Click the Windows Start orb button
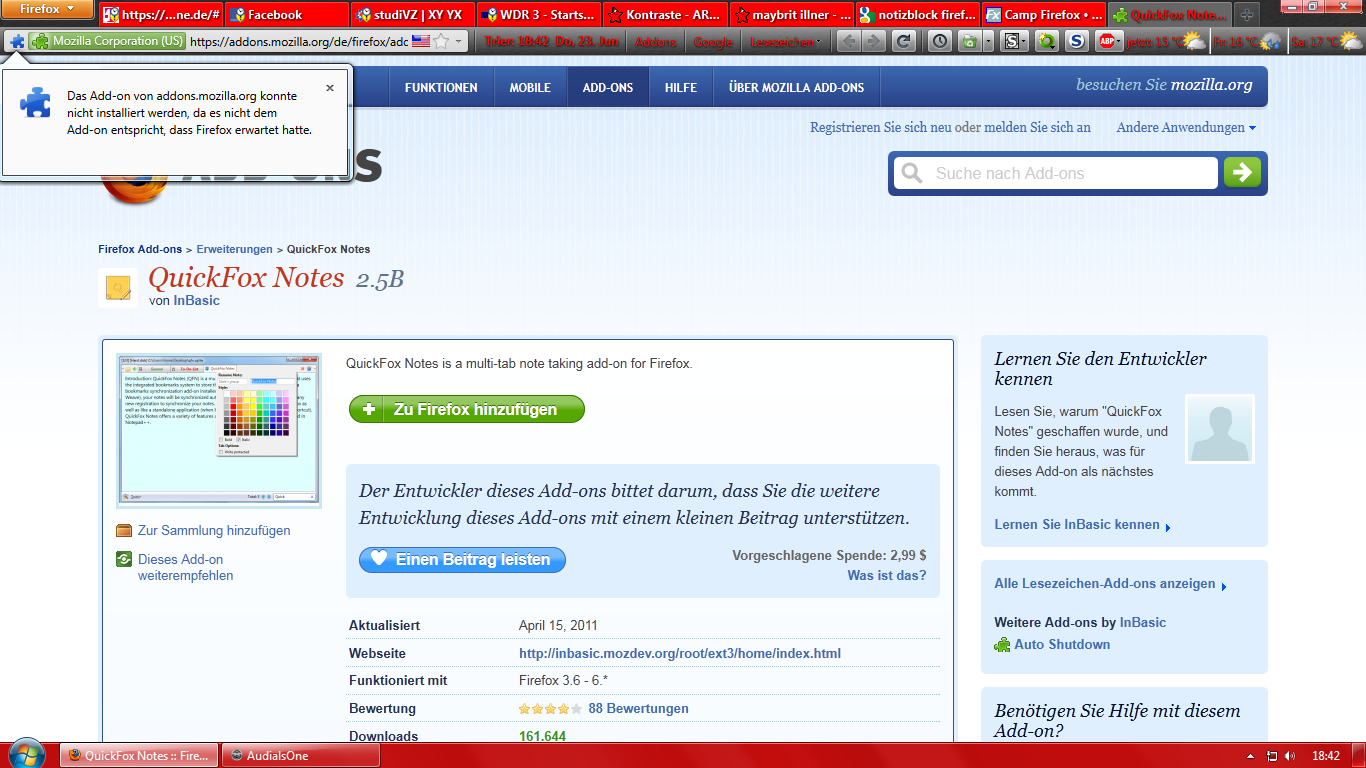Image resolution: width=1366 pixels, height=768 pixels. pos(26,755)
